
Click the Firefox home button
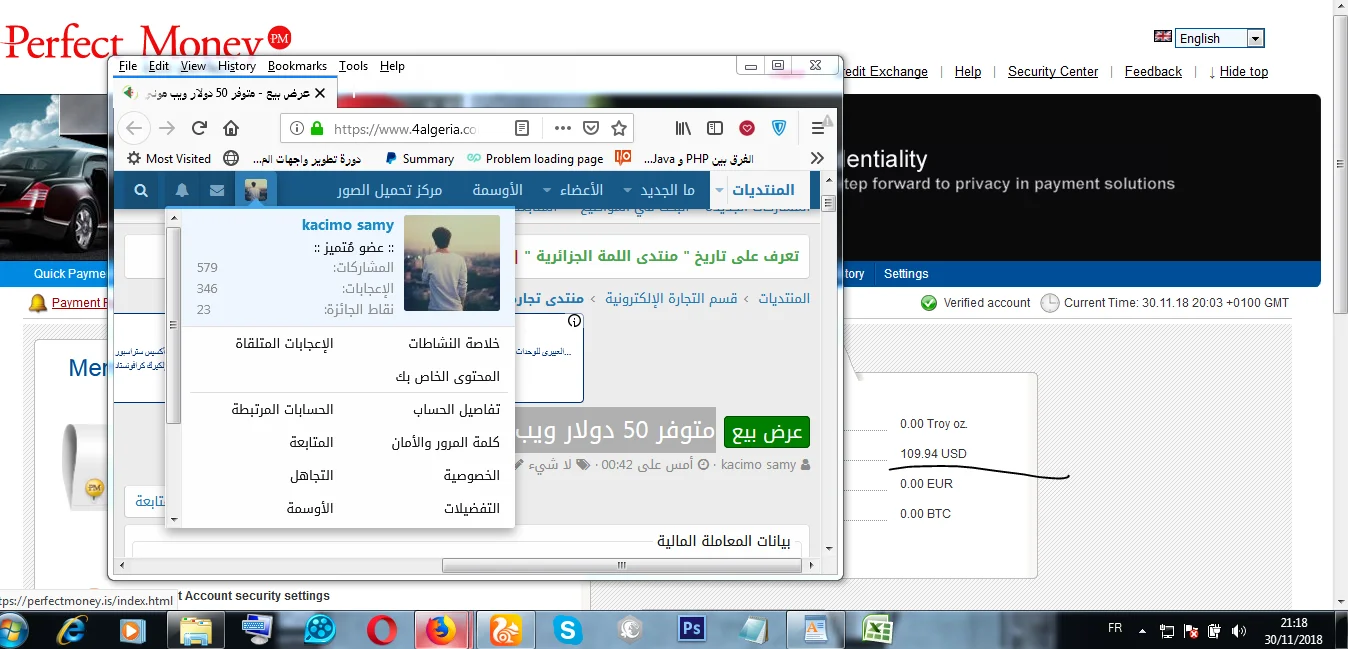pos(231,128)
